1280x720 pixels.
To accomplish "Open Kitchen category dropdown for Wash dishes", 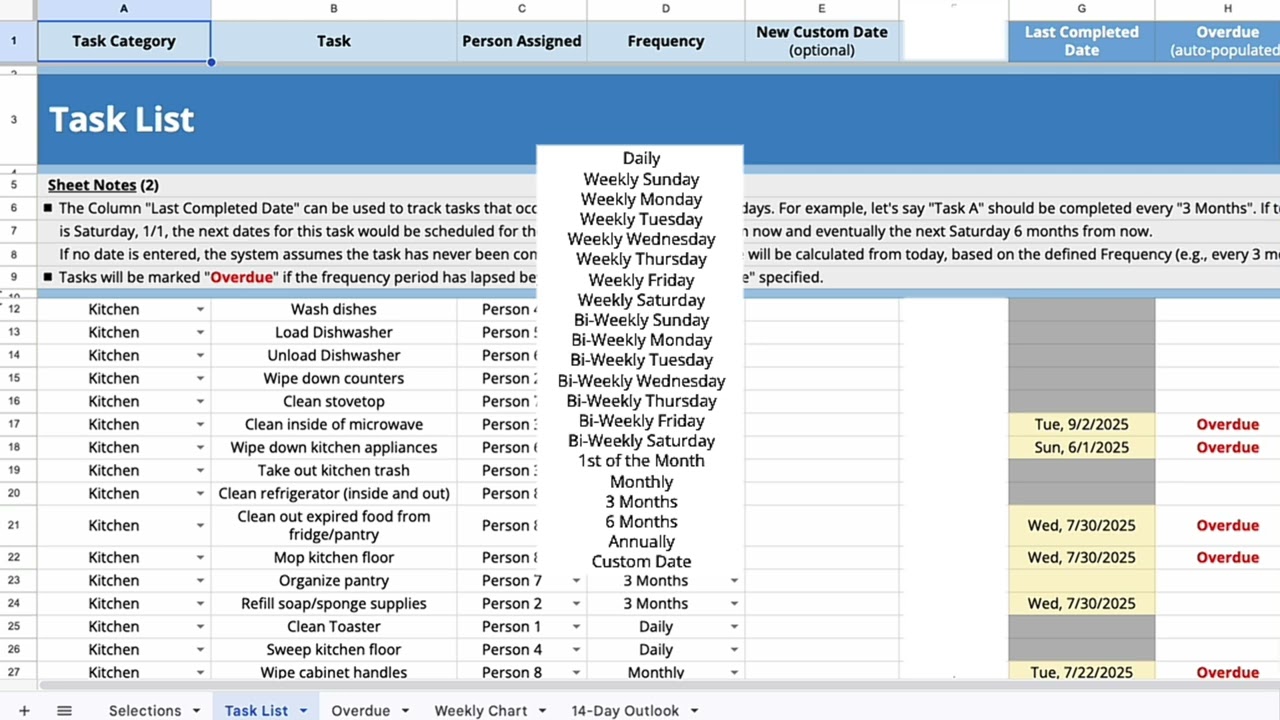I will 200,309.
